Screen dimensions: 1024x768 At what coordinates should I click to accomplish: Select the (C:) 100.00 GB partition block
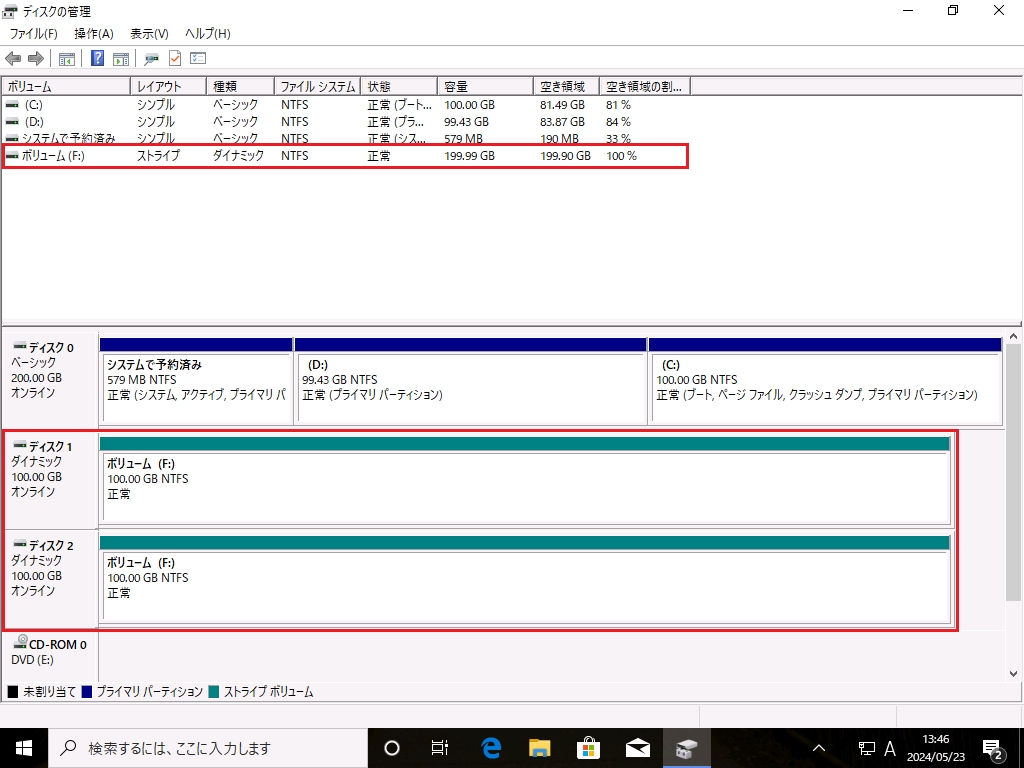(825, 381)
